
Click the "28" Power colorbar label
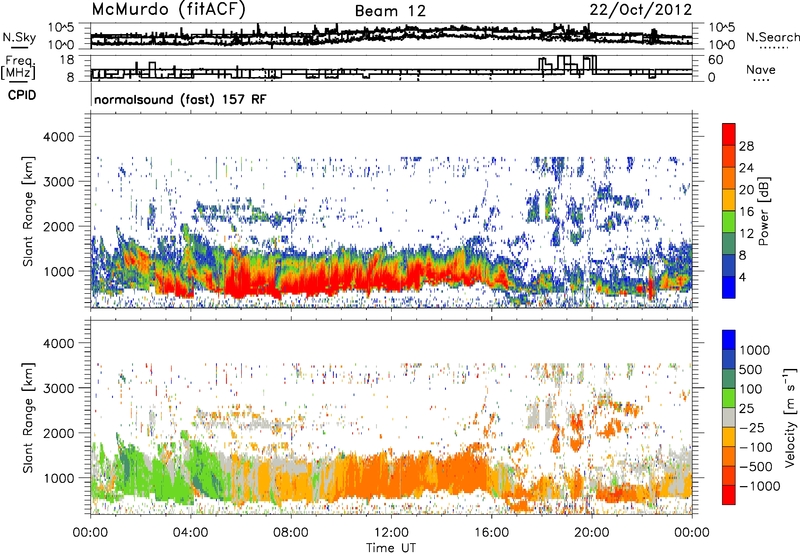tap(746, 146)
